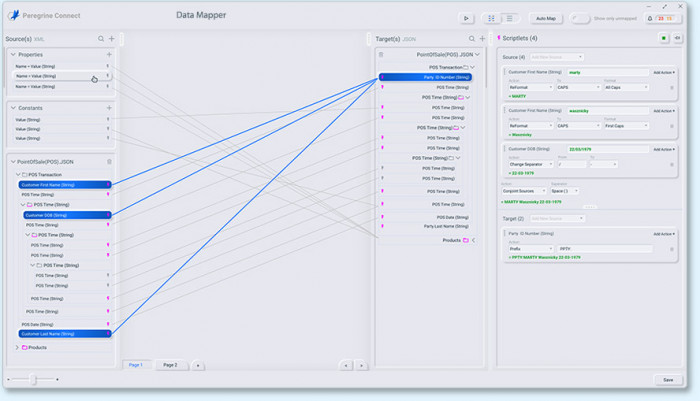Add a new target via the Target(s) plus icon

(x=482, y=39)
